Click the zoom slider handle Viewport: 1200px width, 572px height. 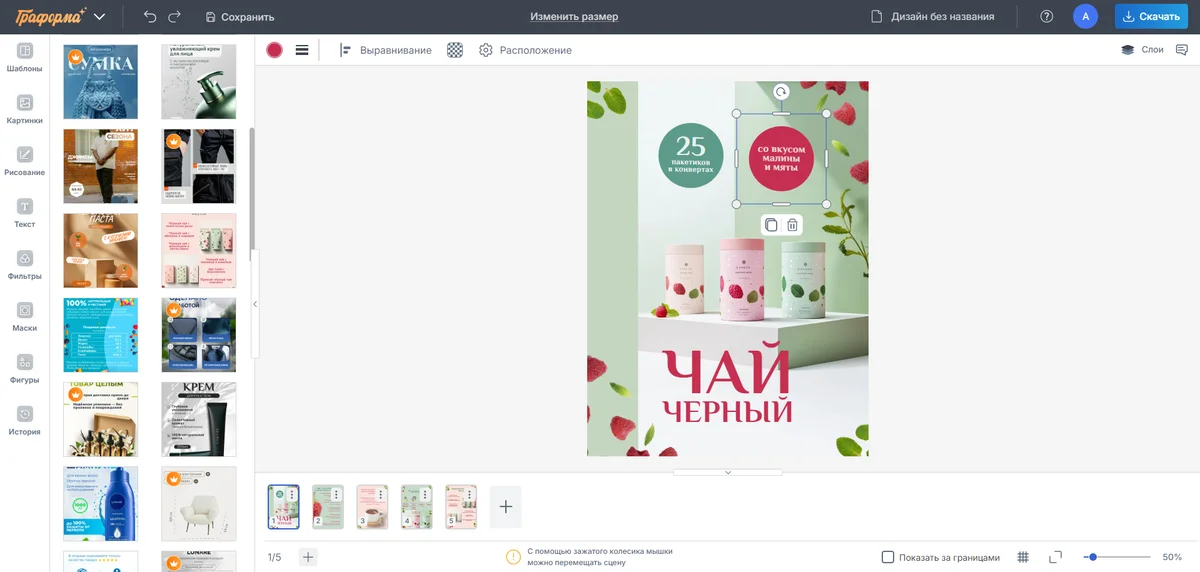1093,557
